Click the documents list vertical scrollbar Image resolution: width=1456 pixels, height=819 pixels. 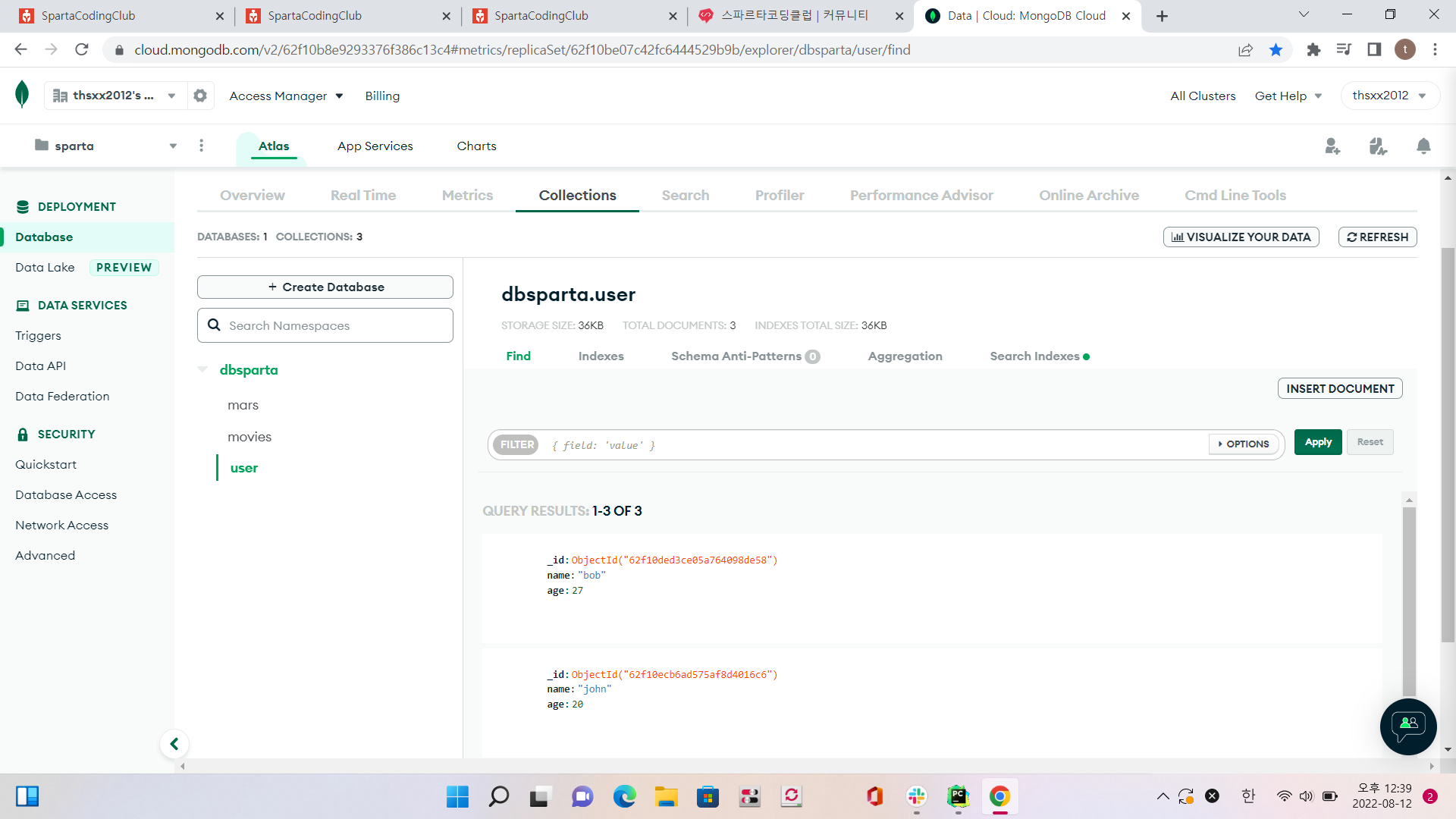[x=1409, y=601]
